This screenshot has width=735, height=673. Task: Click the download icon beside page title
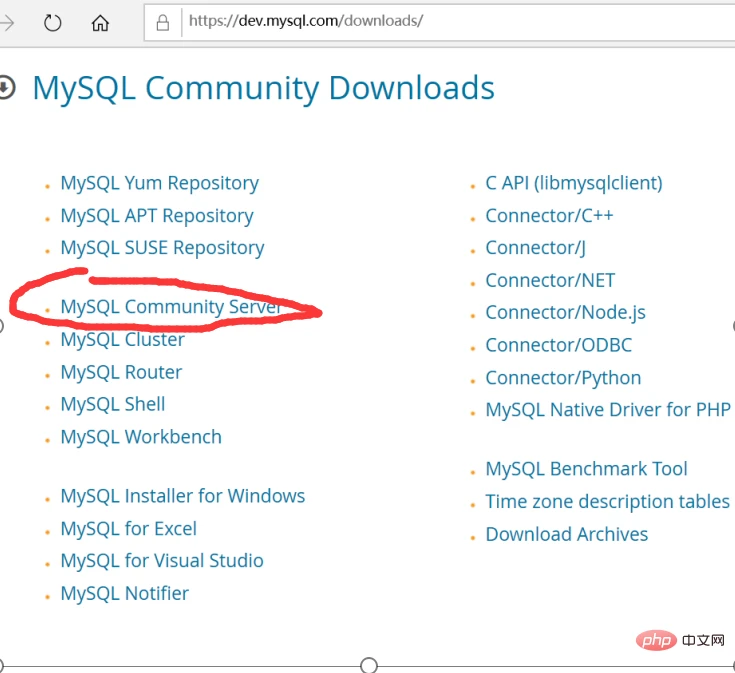(6, 87)
